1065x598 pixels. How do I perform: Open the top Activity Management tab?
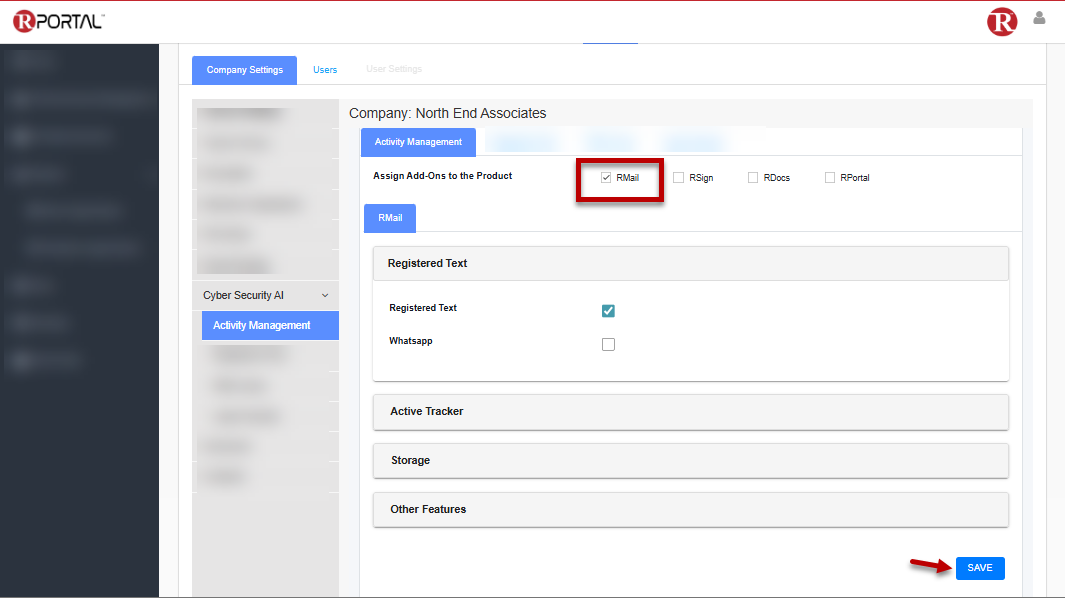click(x=418, y=142)
